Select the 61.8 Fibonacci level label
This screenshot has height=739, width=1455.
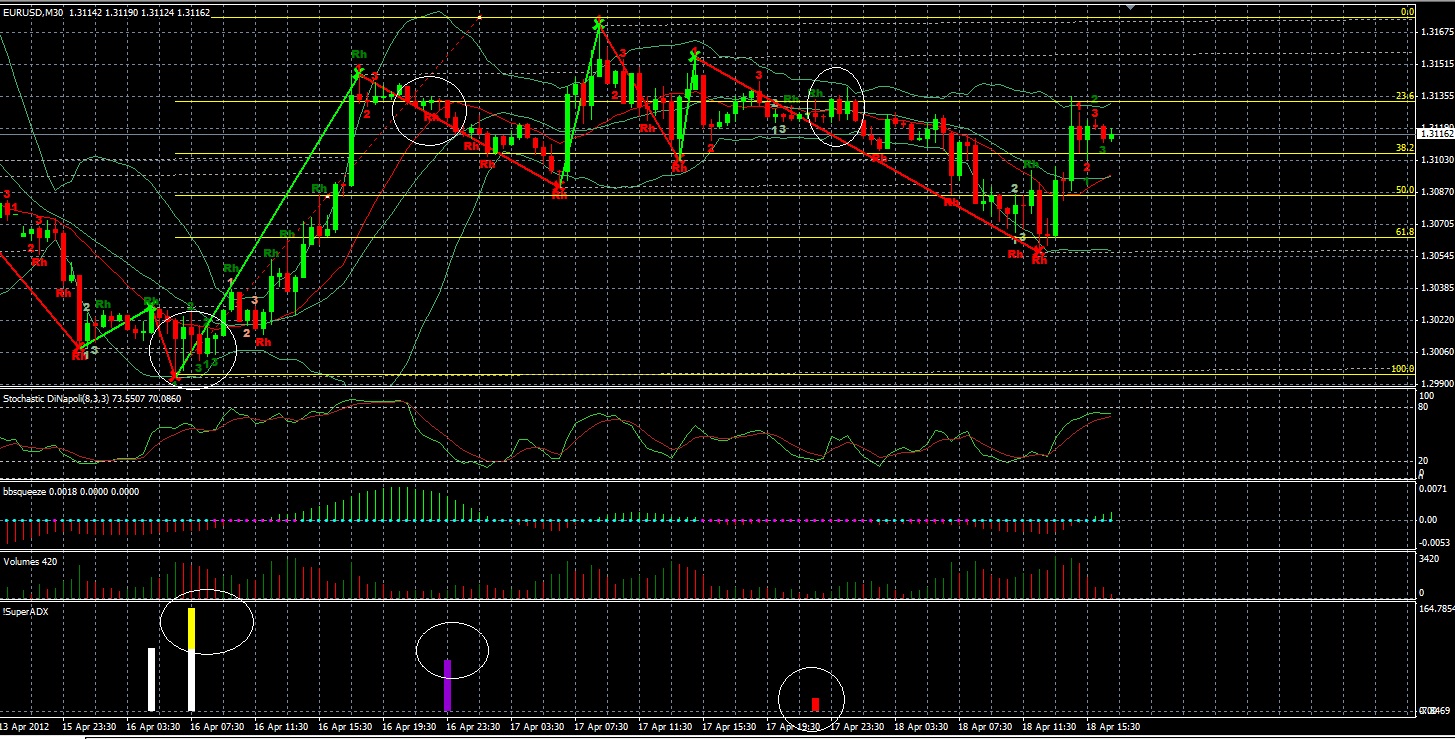click(1405, 232)
